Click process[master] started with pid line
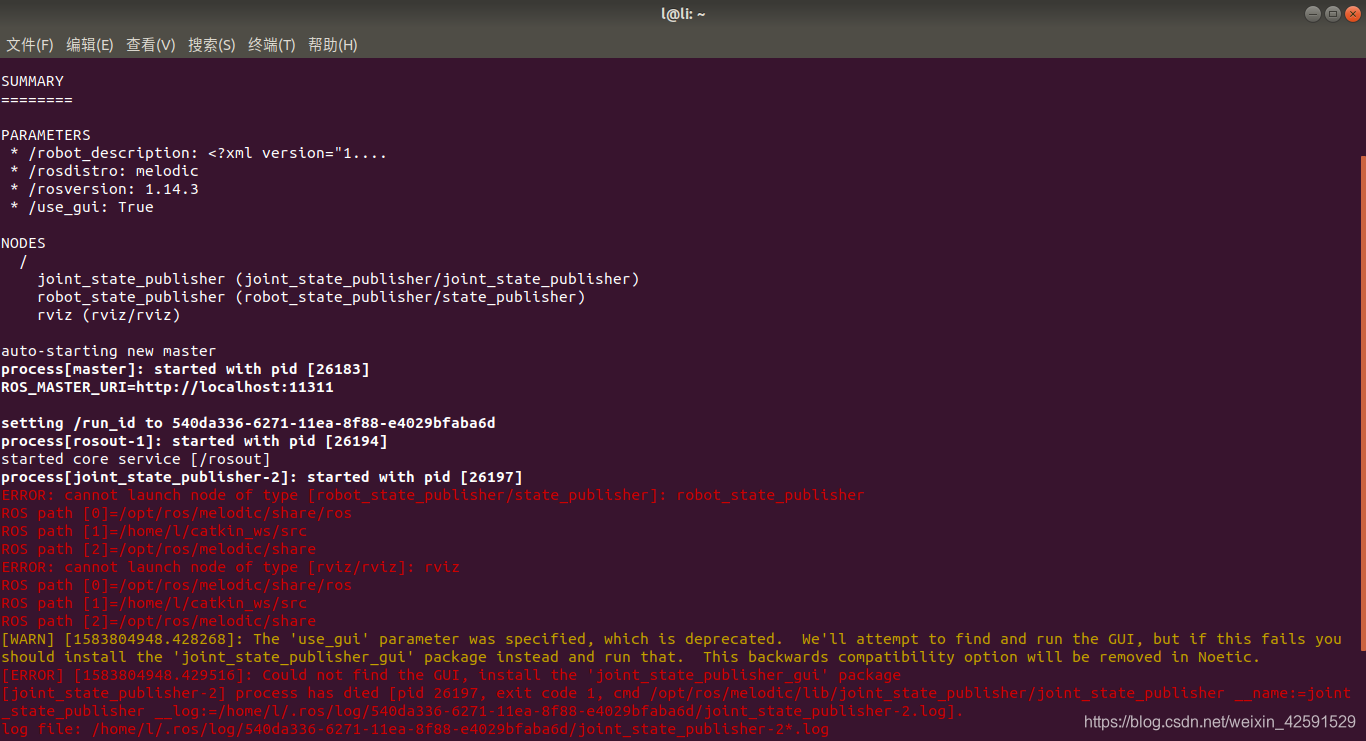The image size is (1366, 741). pos(185,369)
